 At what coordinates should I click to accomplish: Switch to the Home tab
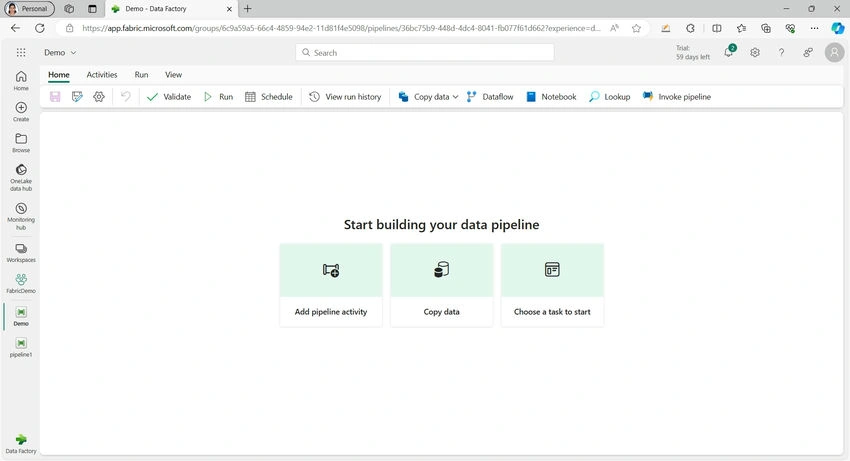pos(59,75)
